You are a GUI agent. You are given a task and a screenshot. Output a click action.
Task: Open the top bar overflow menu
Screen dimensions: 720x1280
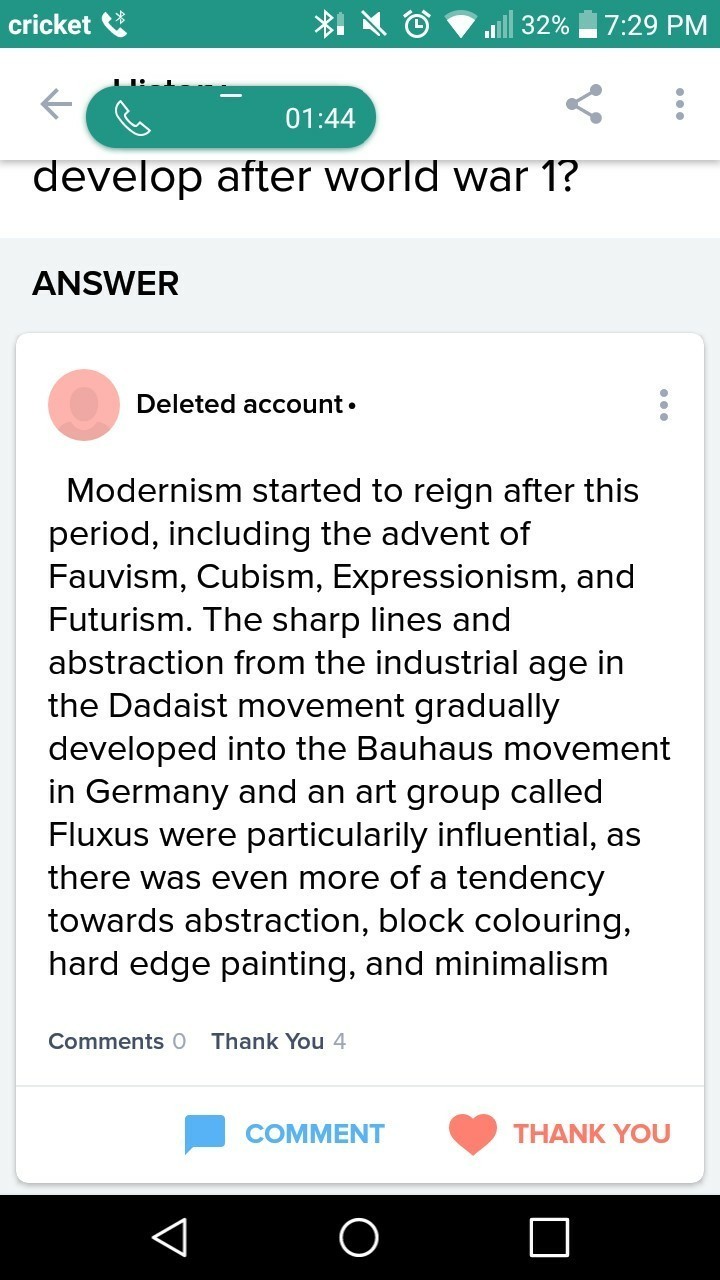point(680,104)
